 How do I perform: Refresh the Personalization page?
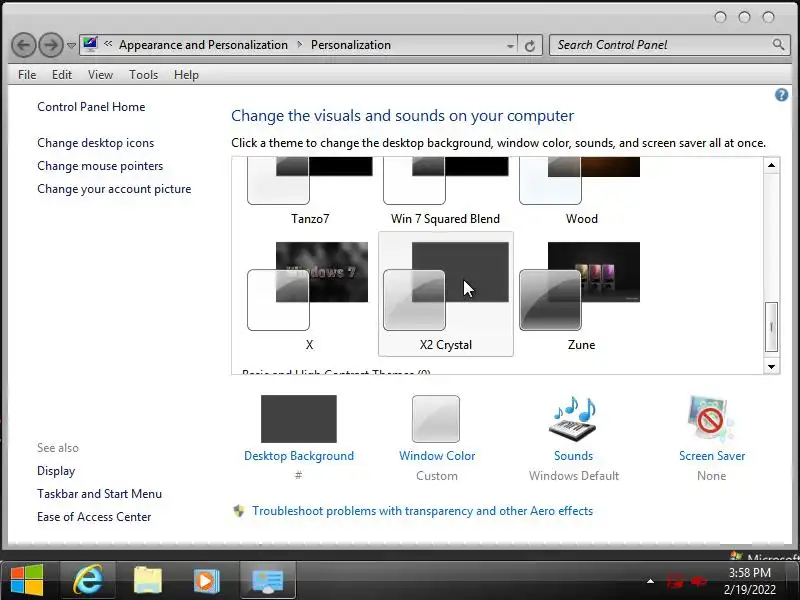tap(530, 46)
